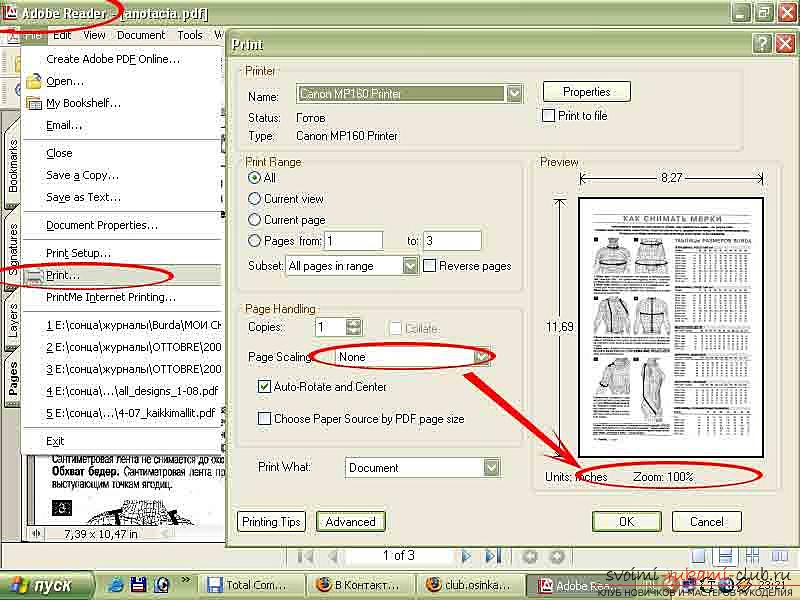Open the Pages side tab
This screenshot has height=600, width=800.
pos(12,379)
